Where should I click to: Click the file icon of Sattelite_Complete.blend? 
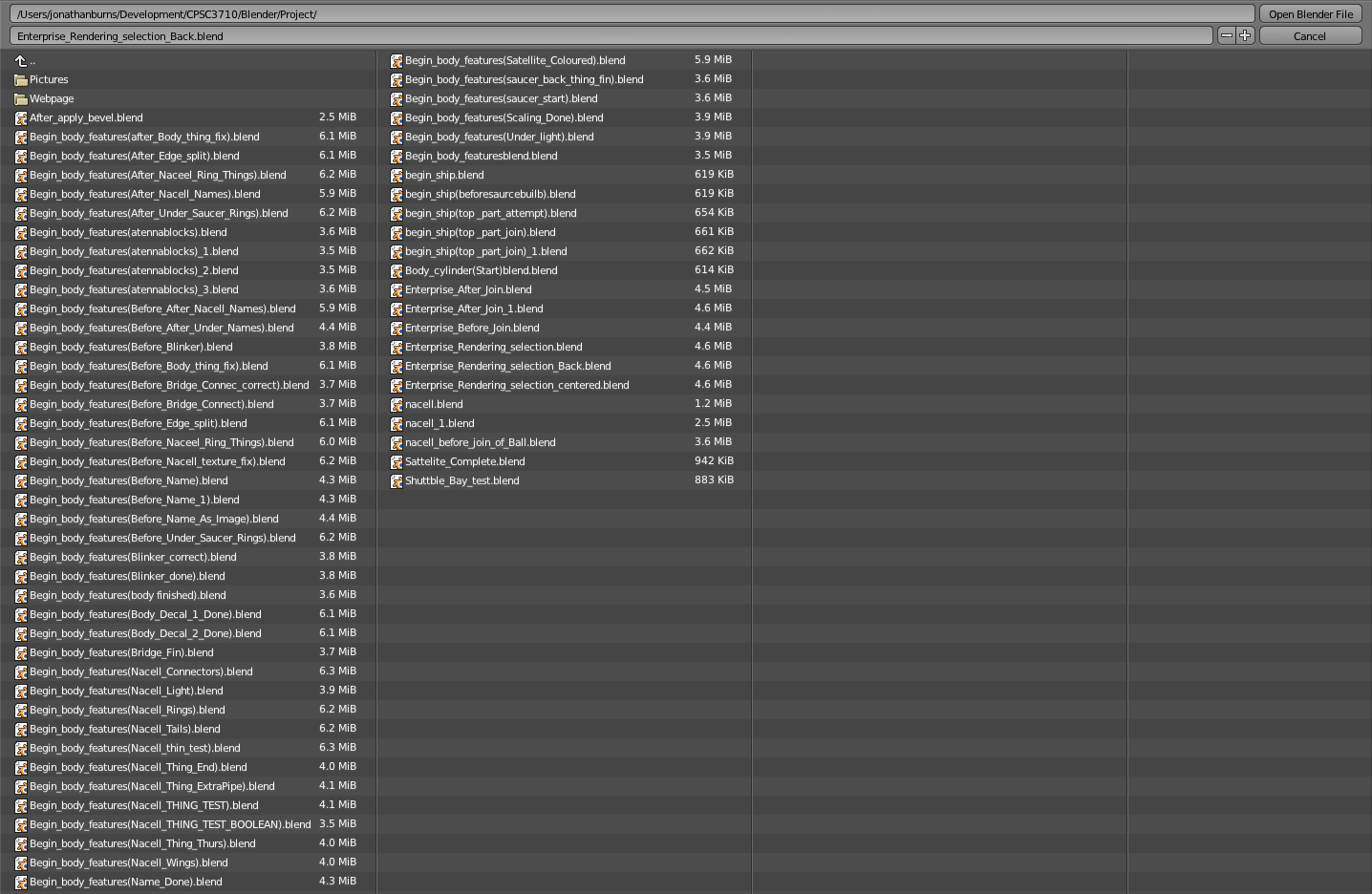click(396, 461)
